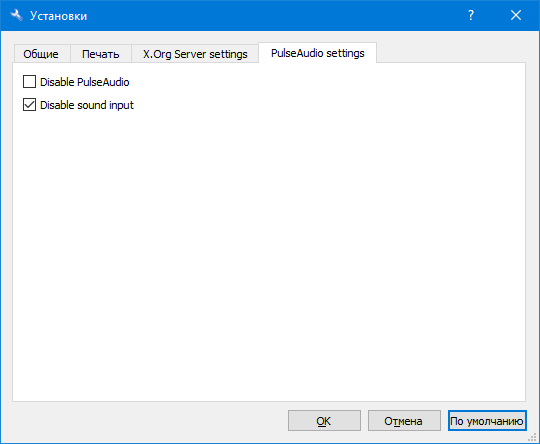Select the PulseAudio settings tab

pyautogui.click(x=318, y=53)
